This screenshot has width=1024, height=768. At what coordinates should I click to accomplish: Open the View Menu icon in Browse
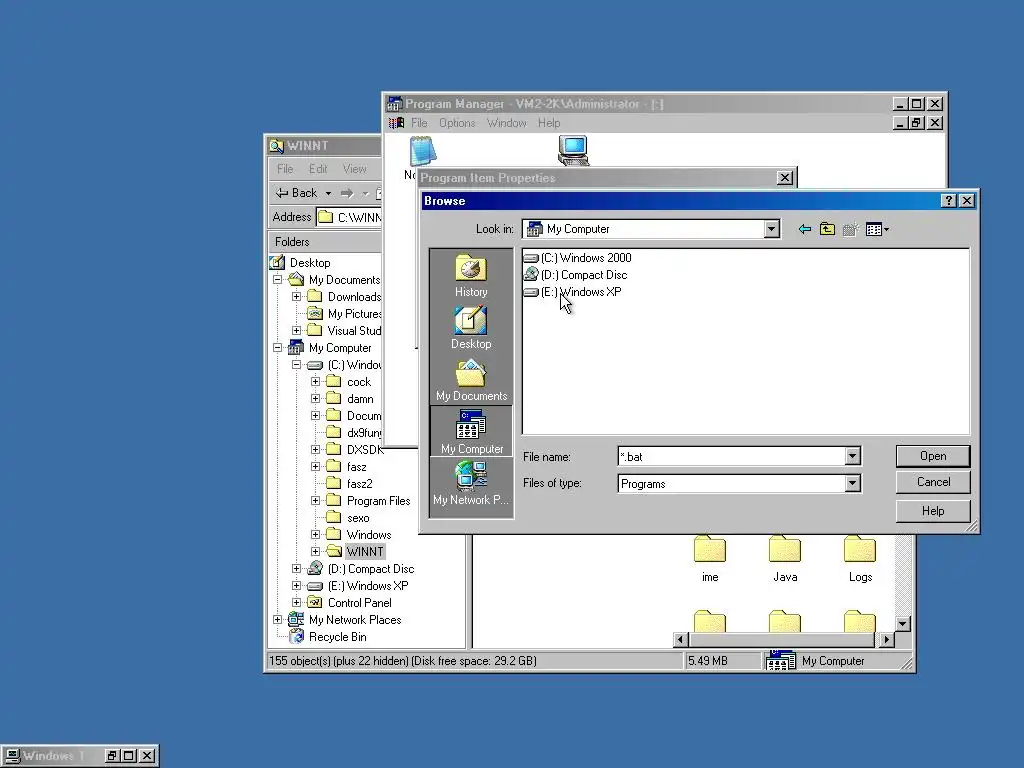(877, 229)
